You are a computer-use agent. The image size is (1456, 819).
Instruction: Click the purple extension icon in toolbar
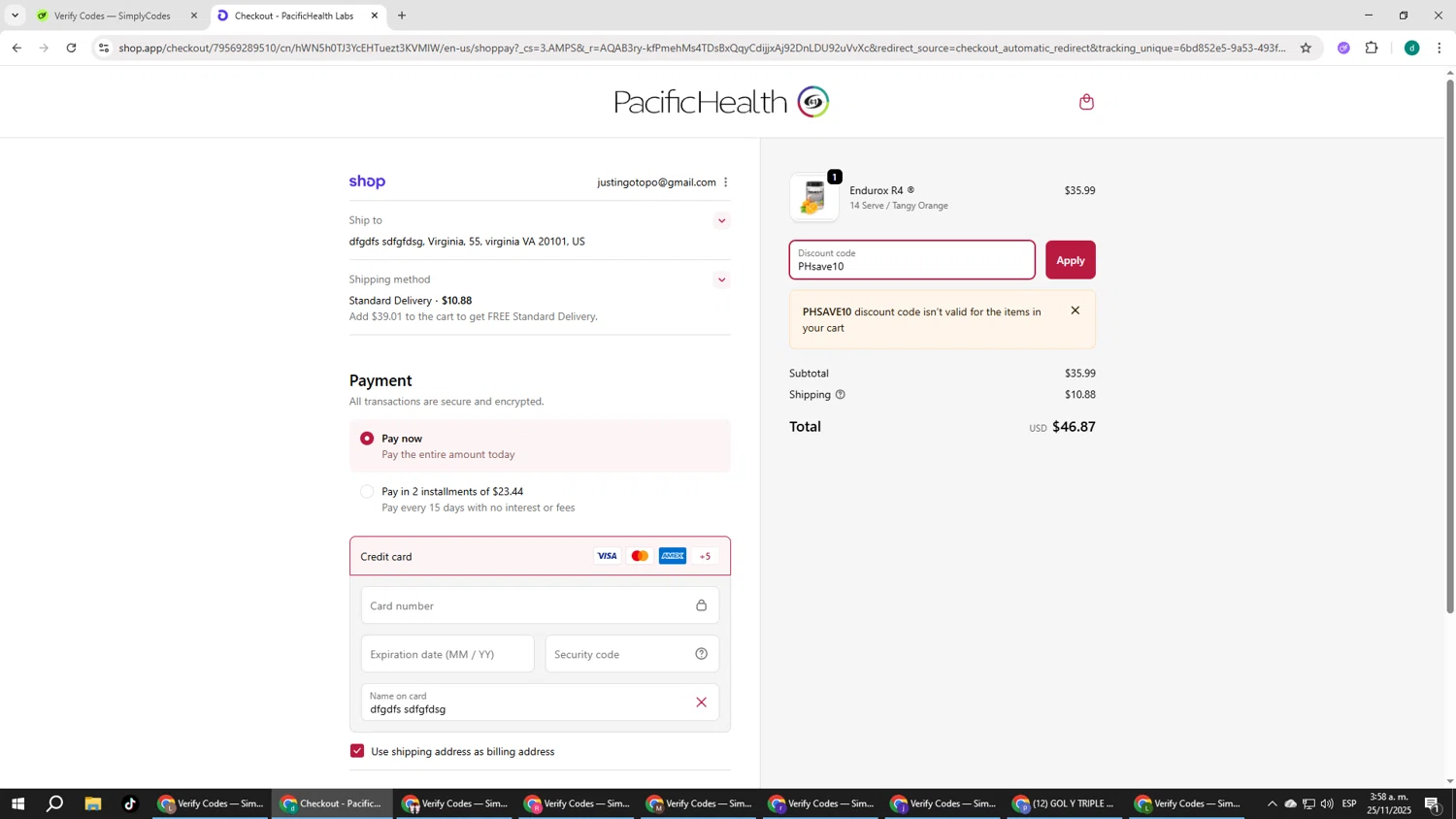coord(1343,48)
